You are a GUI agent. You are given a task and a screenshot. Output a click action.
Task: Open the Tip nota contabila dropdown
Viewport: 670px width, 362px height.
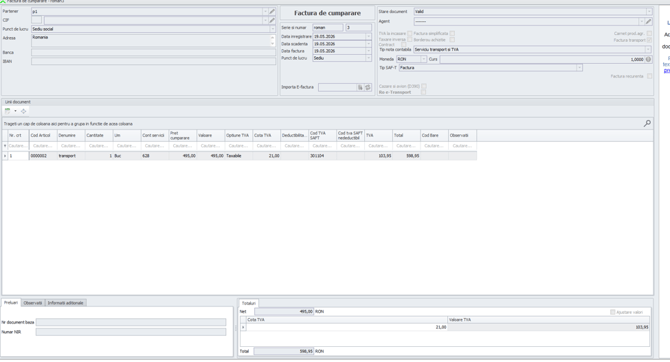point(648,50)
